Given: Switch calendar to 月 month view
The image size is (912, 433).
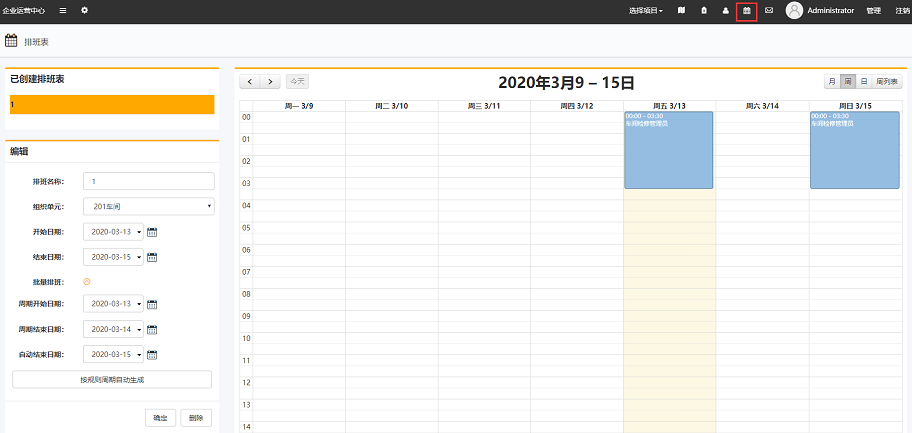Looking at the screenshot, I should coord(832,82).
